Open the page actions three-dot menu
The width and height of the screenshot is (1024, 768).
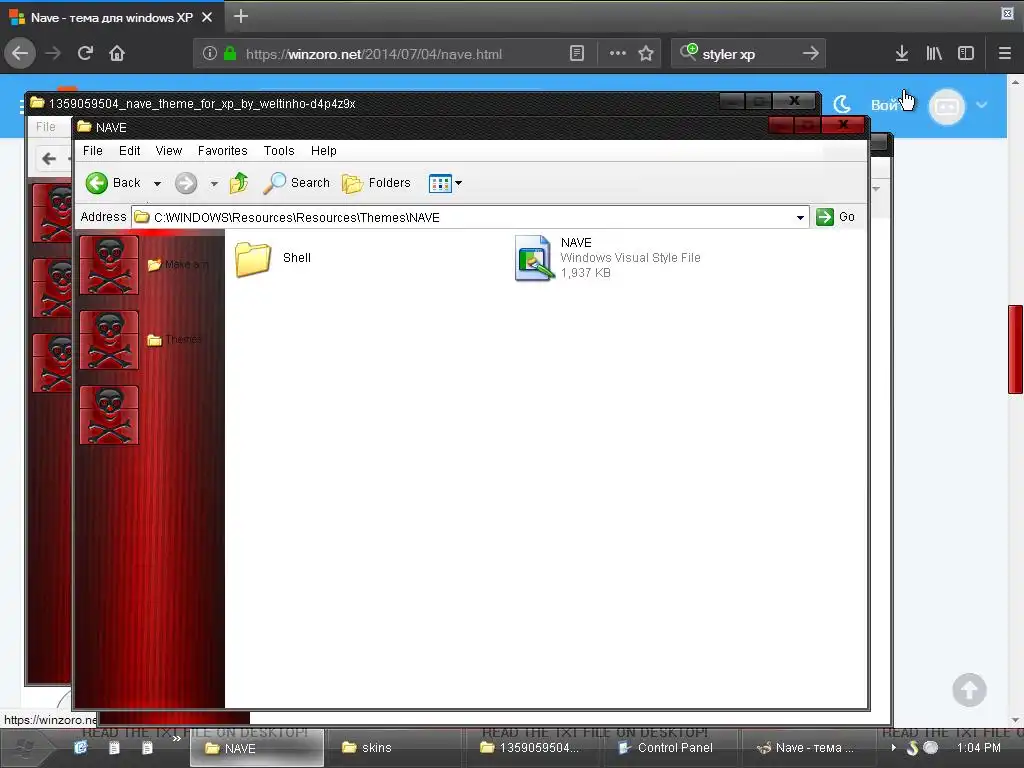tap(618, 54)
